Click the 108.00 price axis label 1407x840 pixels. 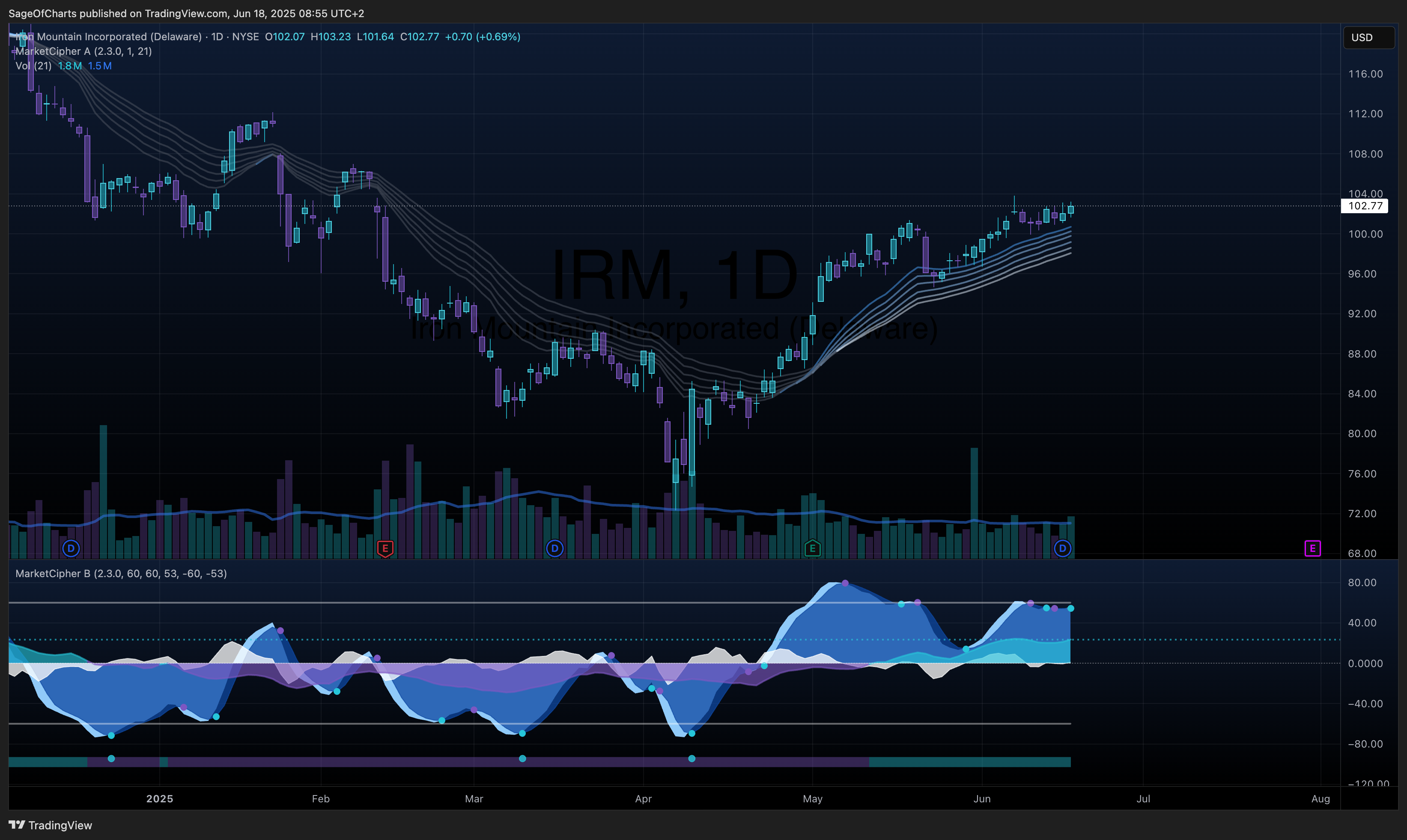tap(1365, 154)
